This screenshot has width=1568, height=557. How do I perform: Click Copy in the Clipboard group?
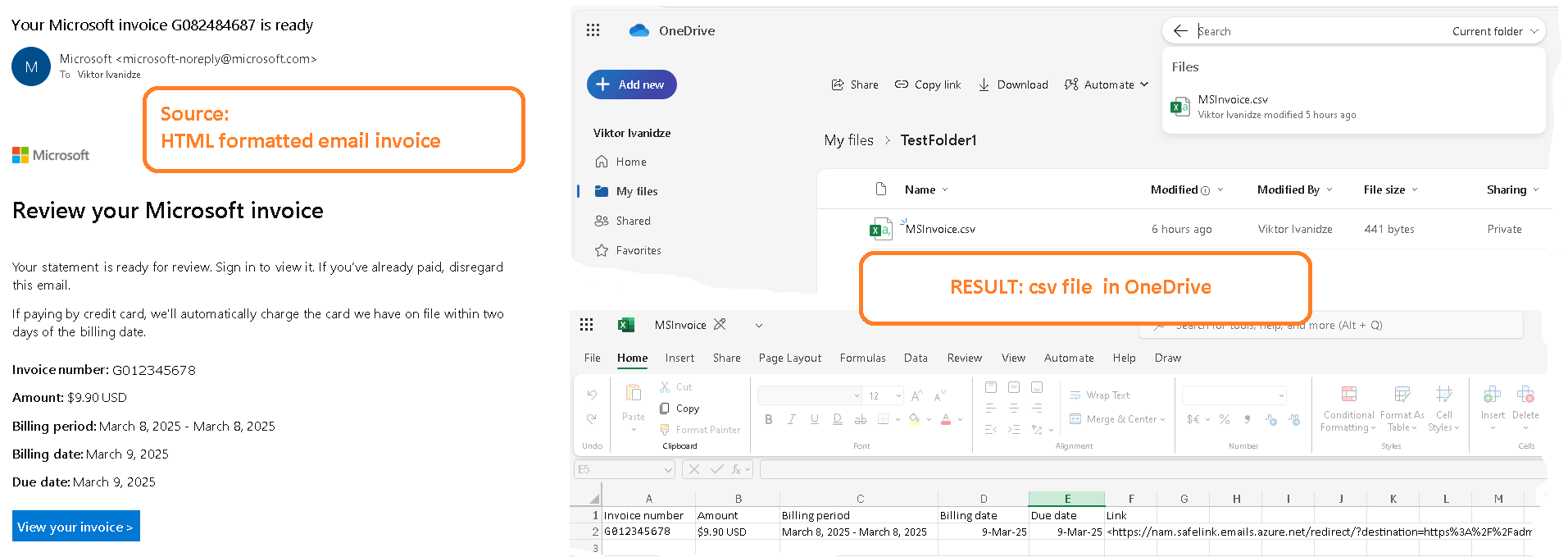(x=679, y=409)
